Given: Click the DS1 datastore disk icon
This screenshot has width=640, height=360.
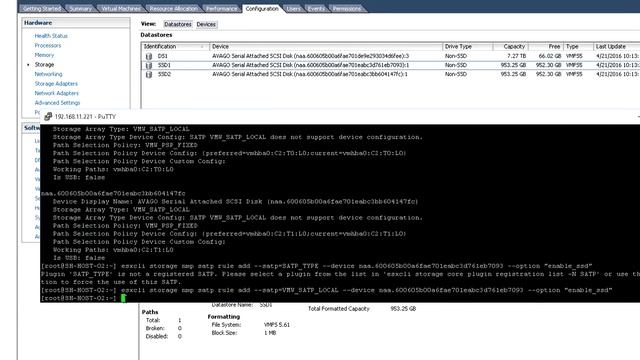Looking at the screenshot, I should (149, 56).
